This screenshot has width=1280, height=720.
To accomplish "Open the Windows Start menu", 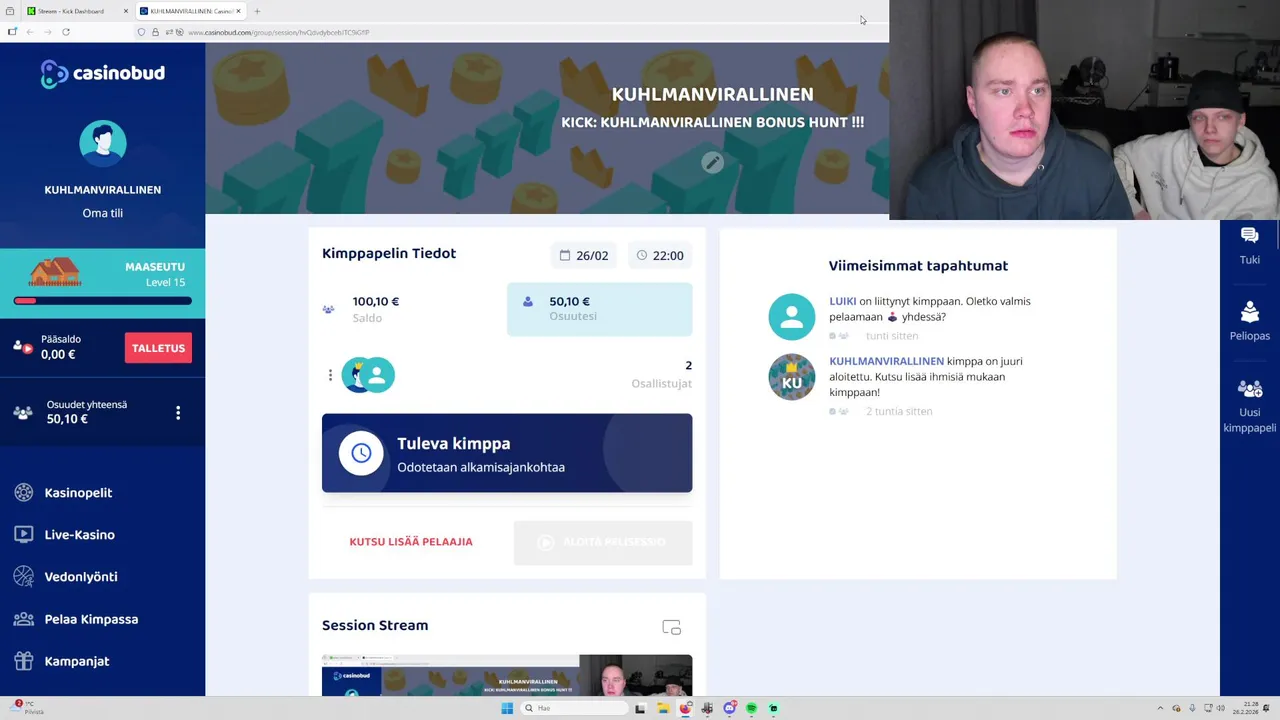I will [507, 708].
